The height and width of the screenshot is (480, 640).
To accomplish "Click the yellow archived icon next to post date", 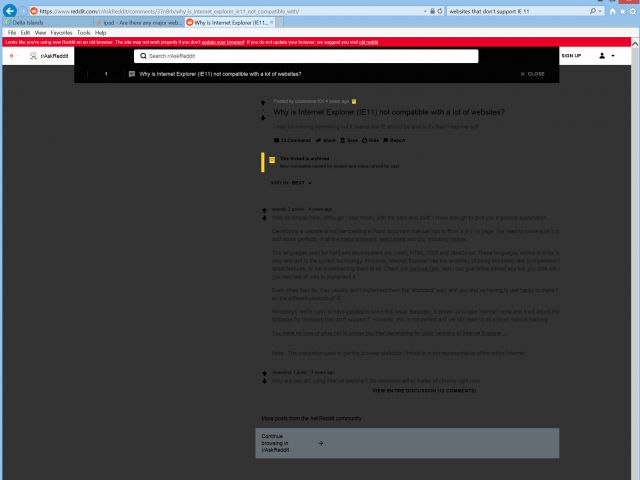I will pyautogui.click(x=354, y=101).
